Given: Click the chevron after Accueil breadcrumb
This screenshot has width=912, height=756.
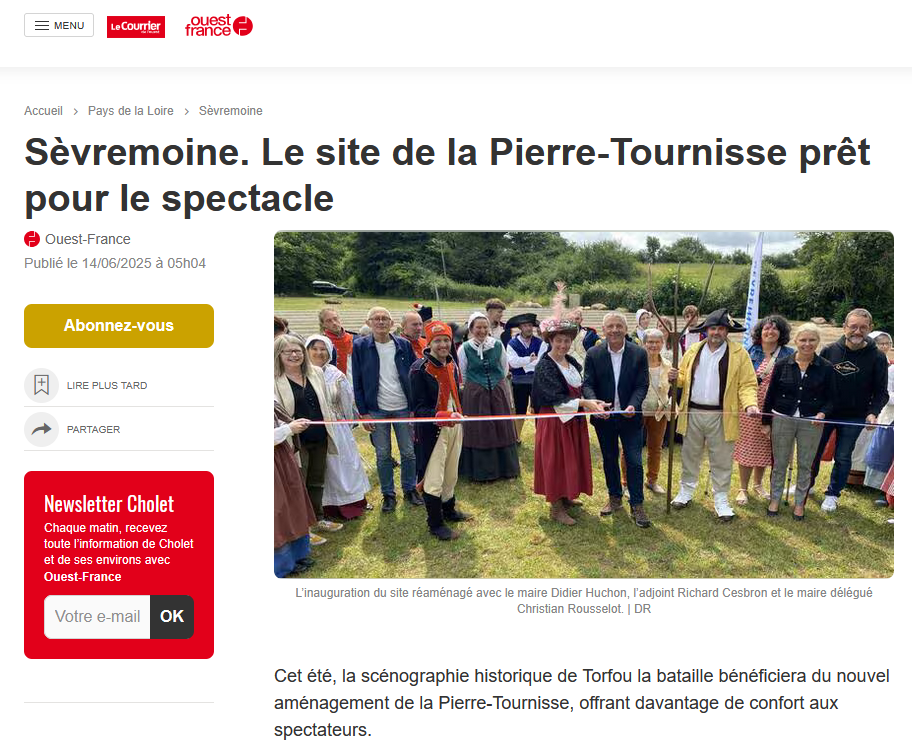Looking at the screenshot, I should (x=76, y=111).
